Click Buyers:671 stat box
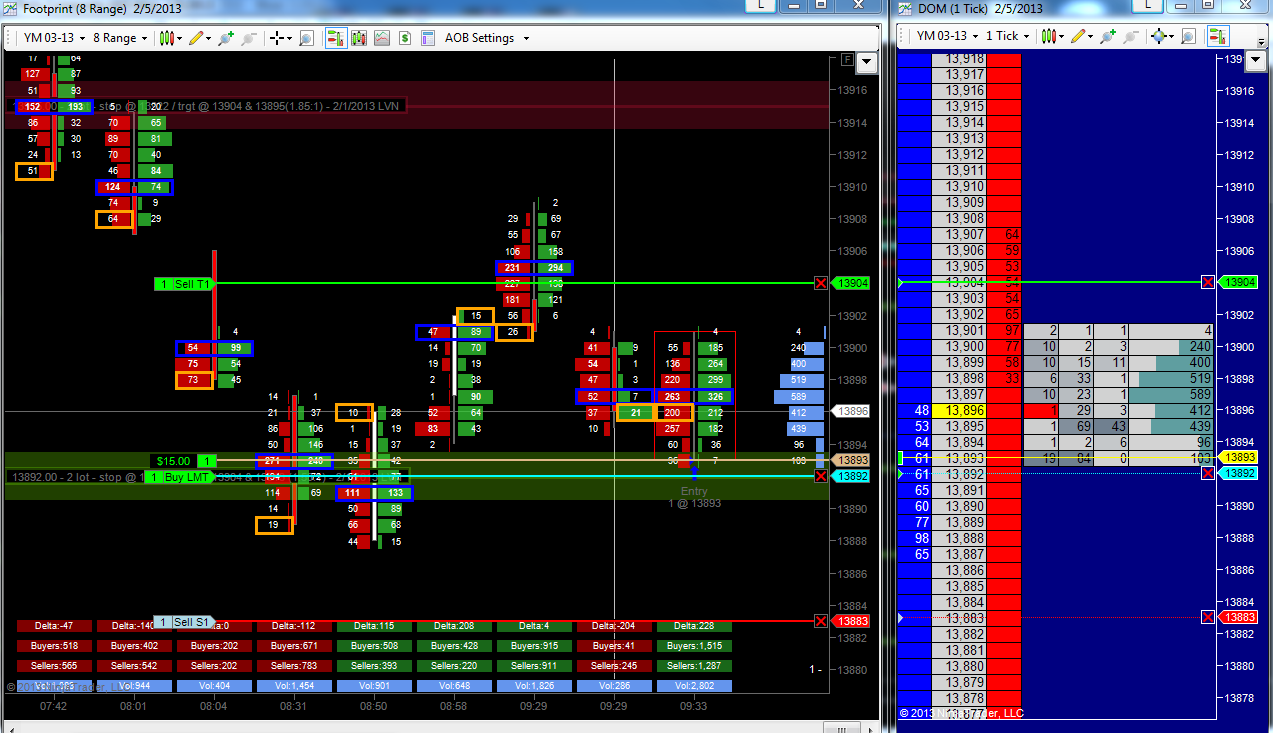The image size is (1273, 733). point(293,646)
